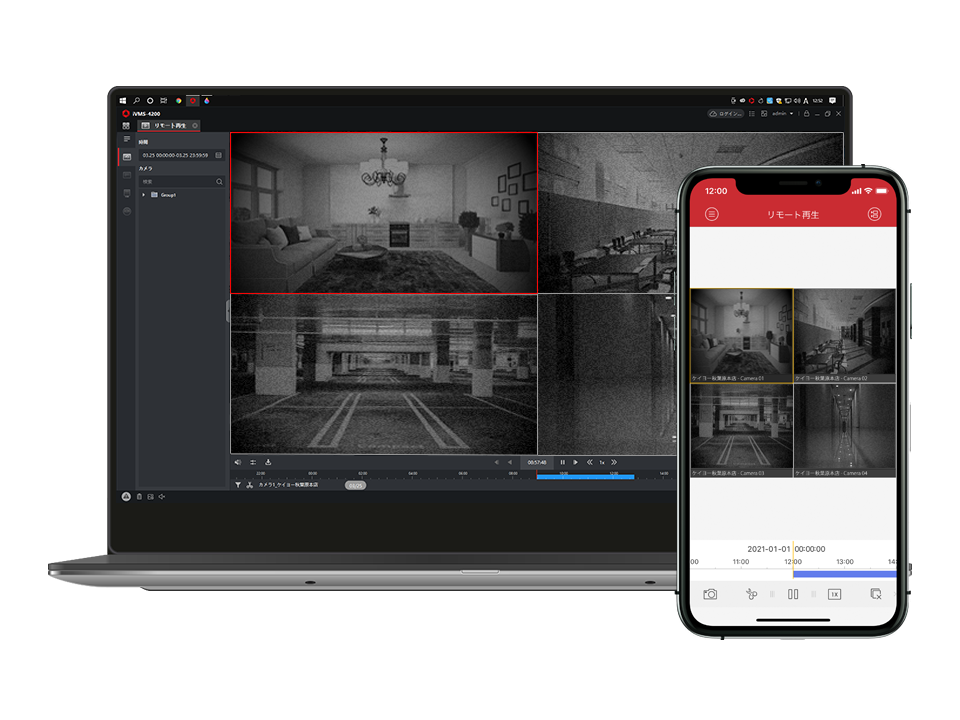Click the ログイン cloud login button
960x720 pixels.
(726, 114)
